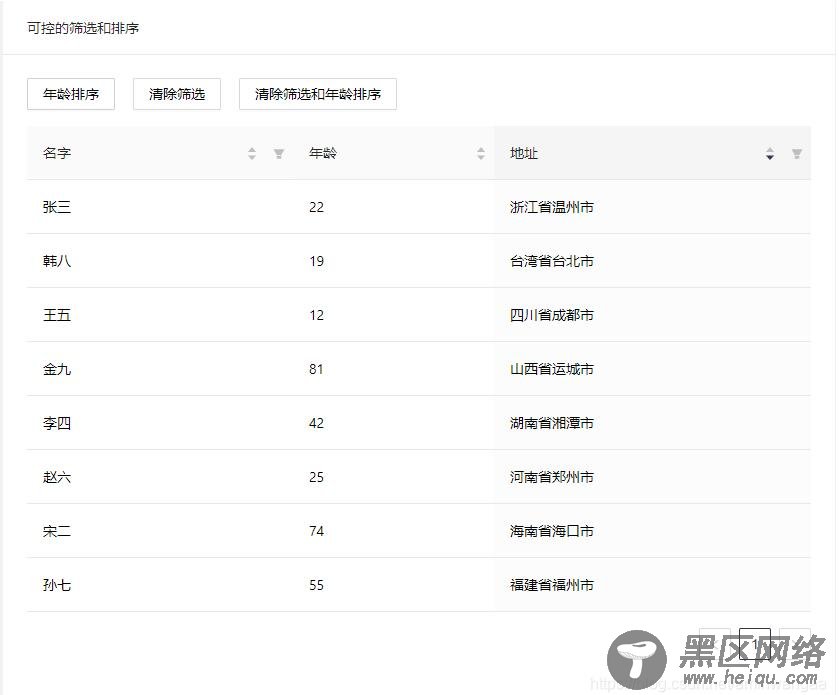Click the 名字 column header text
This screenshot has height=695, width=839.
coord(57,154)
